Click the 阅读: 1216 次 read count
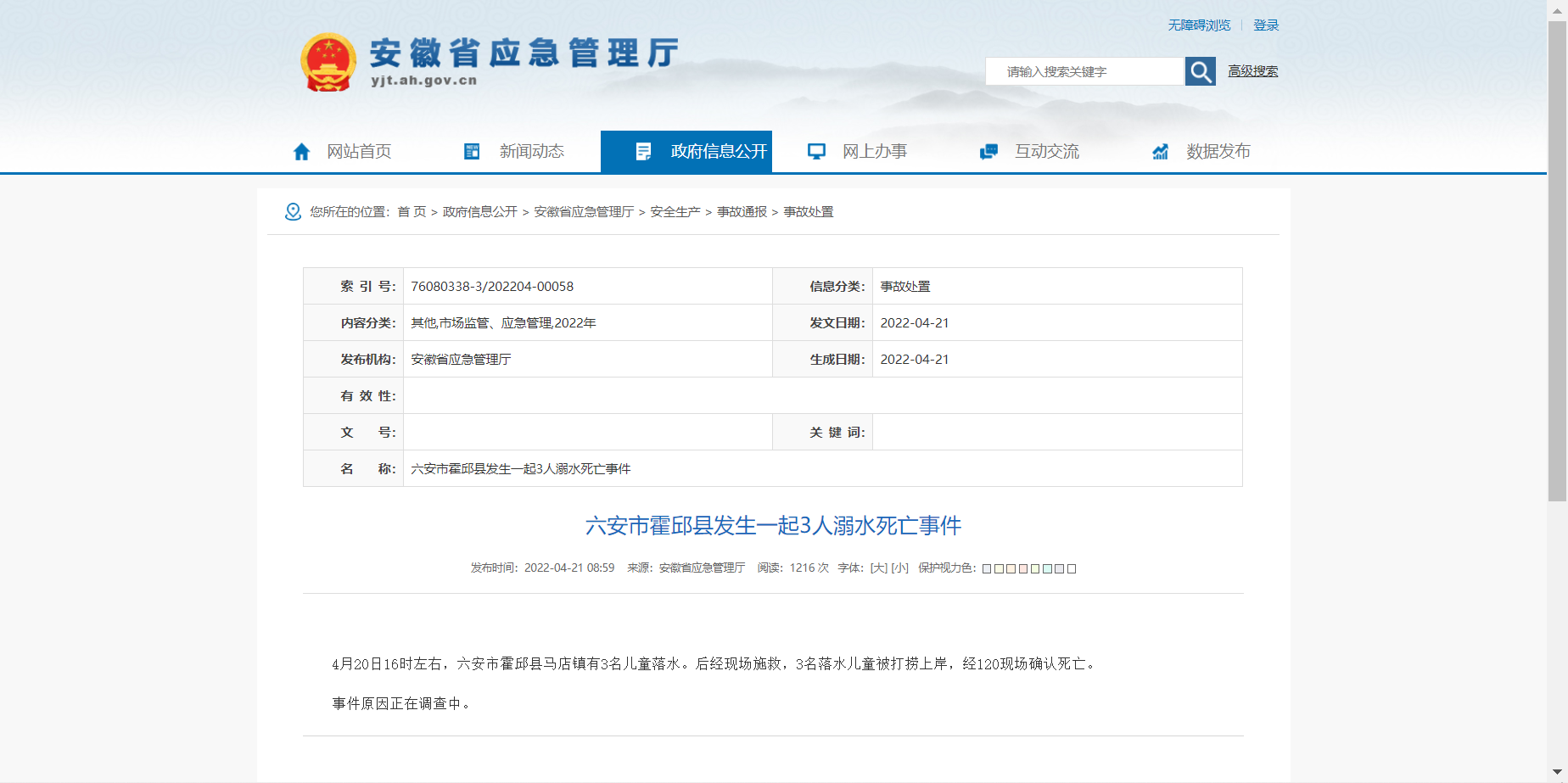Image resolution: width=1568 pixels, height=783 pixels. (x=792, y=568)
